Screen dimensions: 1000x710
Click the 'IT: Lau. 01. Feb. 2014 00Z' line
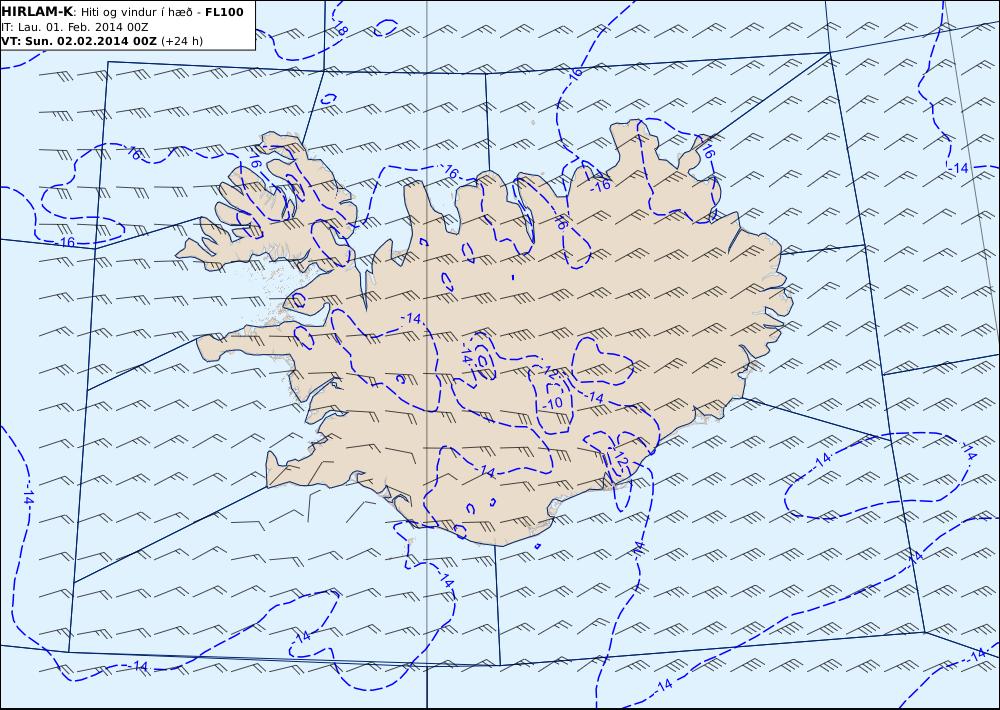pyautogui.click(x=75, y=27)
